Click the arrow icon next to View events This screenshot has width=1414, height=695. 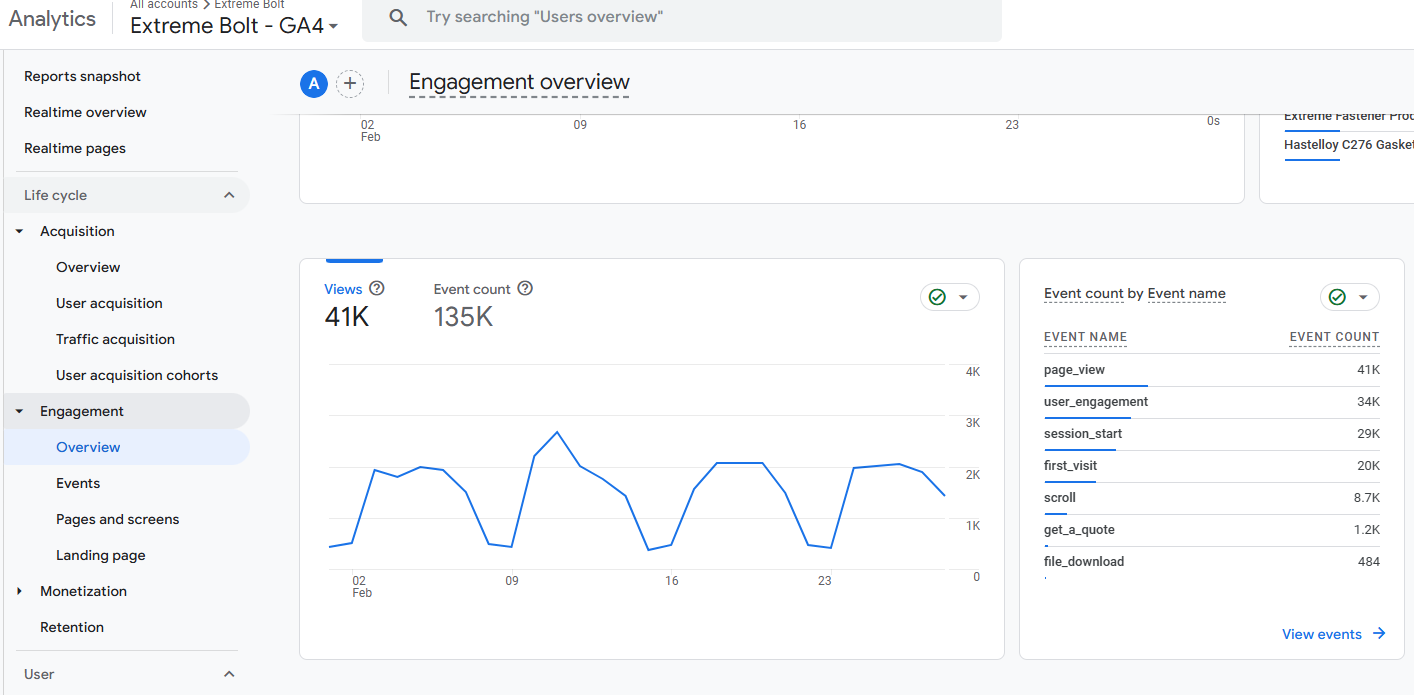coord(1379,634)
